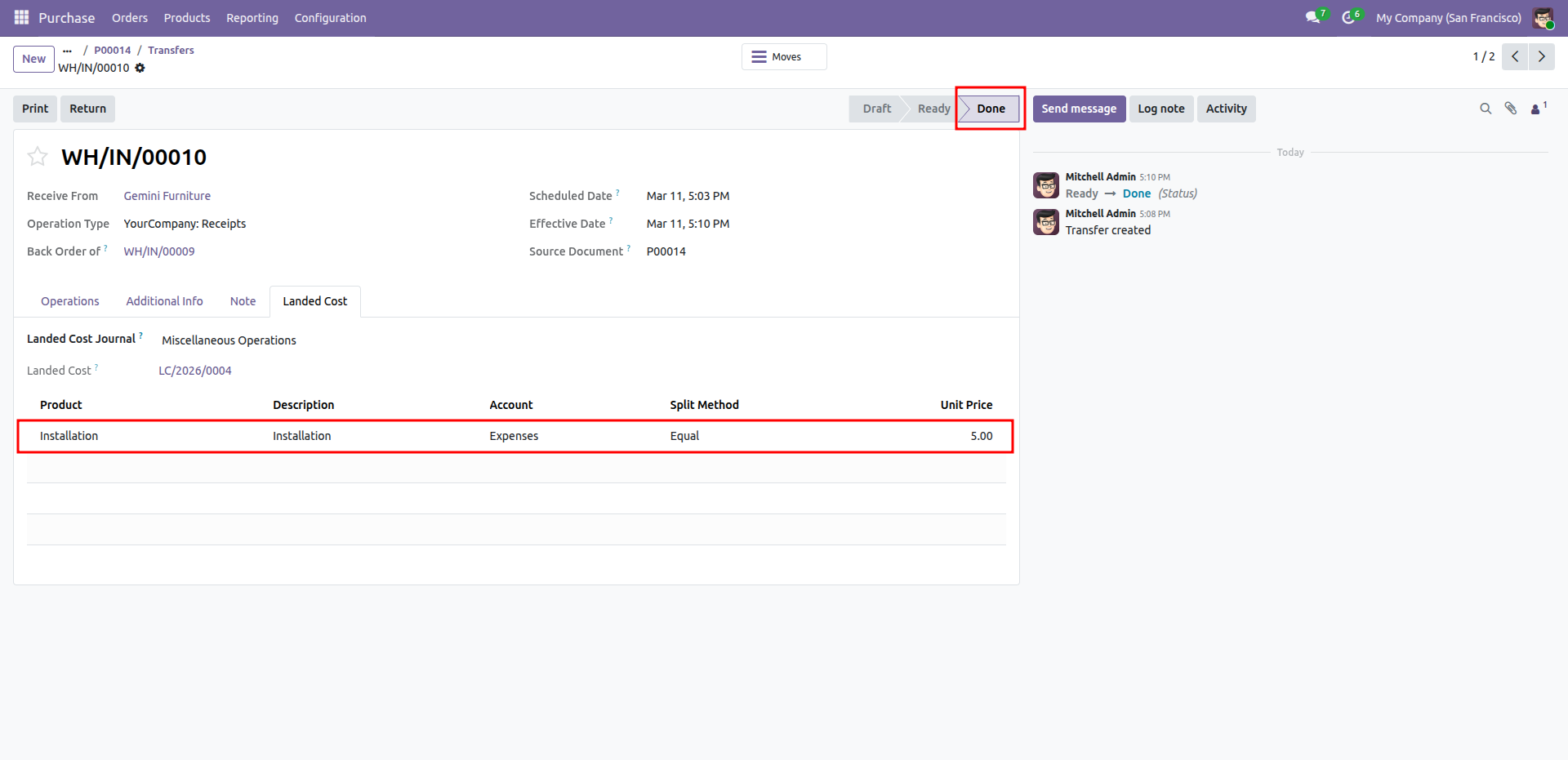
Task: Go to the previous record arrow
Action: (1515, 56)
